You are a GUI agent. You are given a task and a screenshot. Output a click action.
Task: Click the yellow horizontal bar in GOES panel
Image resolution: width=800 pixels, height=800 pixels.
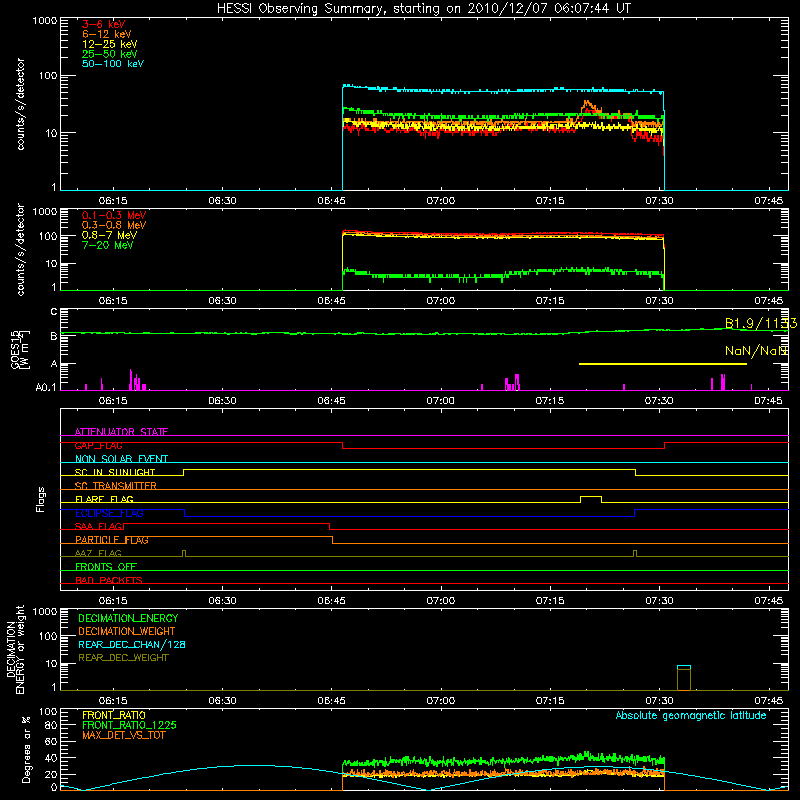point(663,364)
